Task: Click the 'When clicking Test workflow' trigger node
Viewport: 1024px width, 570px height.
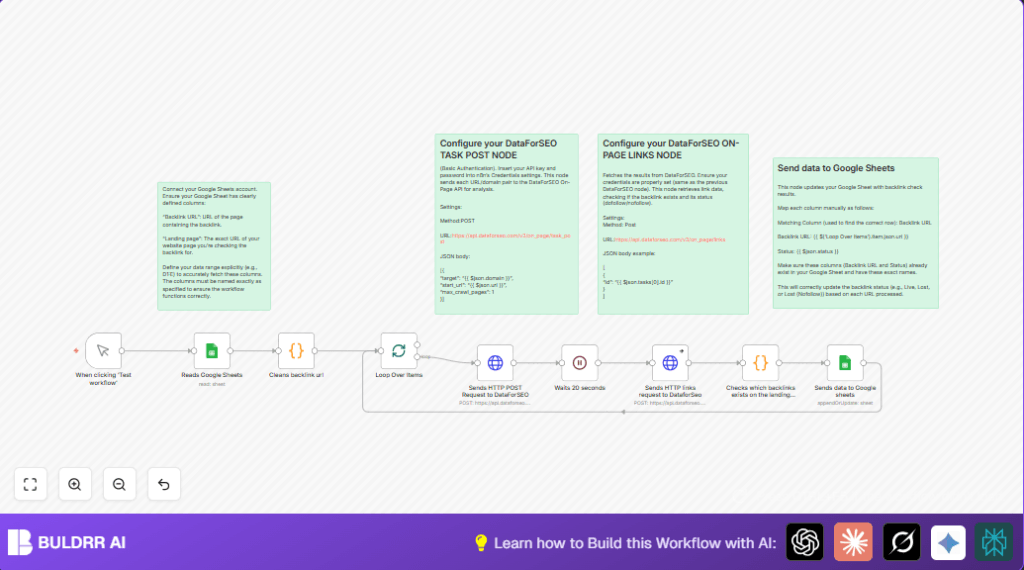Action: coord(103,351)
